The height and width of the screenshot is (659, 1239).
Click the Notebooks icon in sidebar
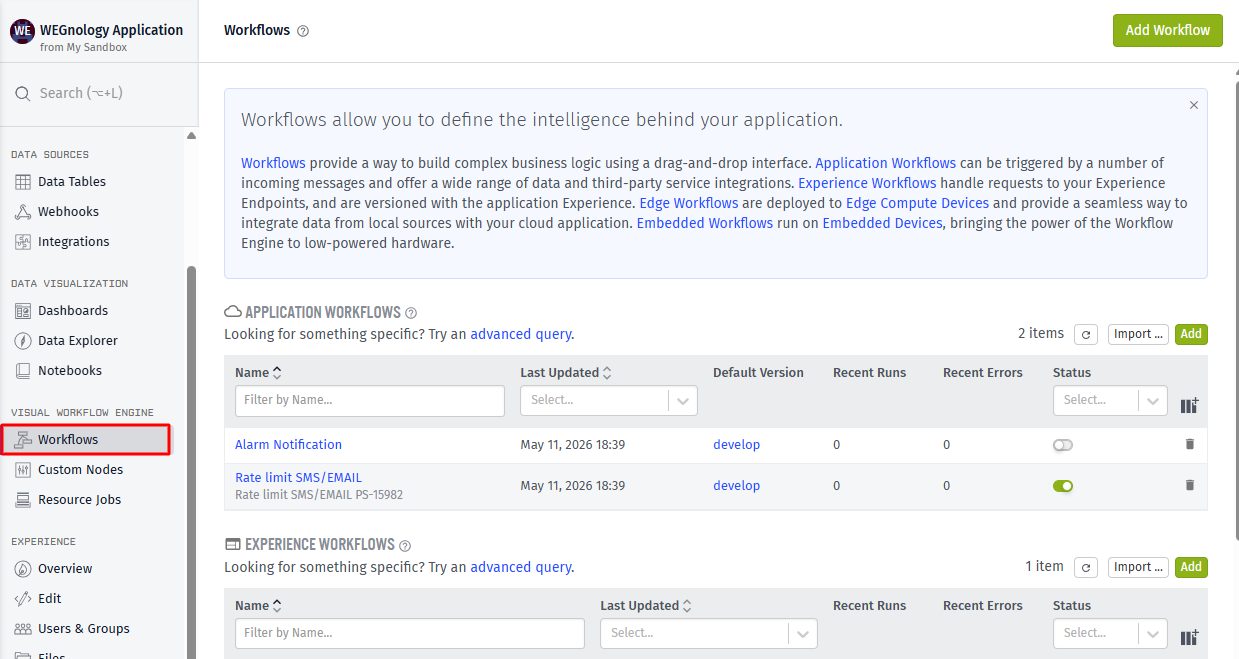22,371
